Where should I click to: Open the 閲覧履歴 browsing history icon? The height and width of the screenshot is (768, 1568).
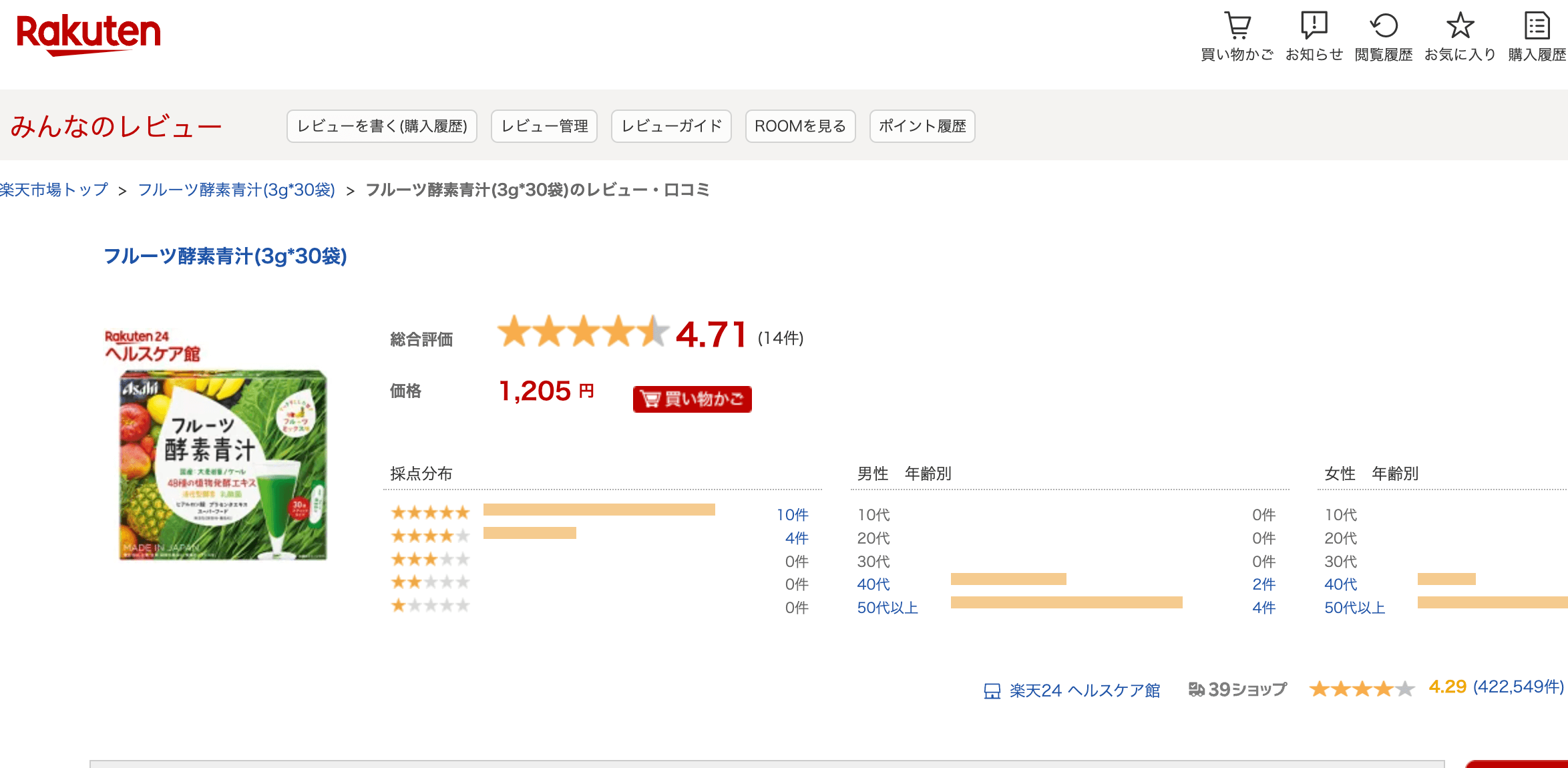1384,37
